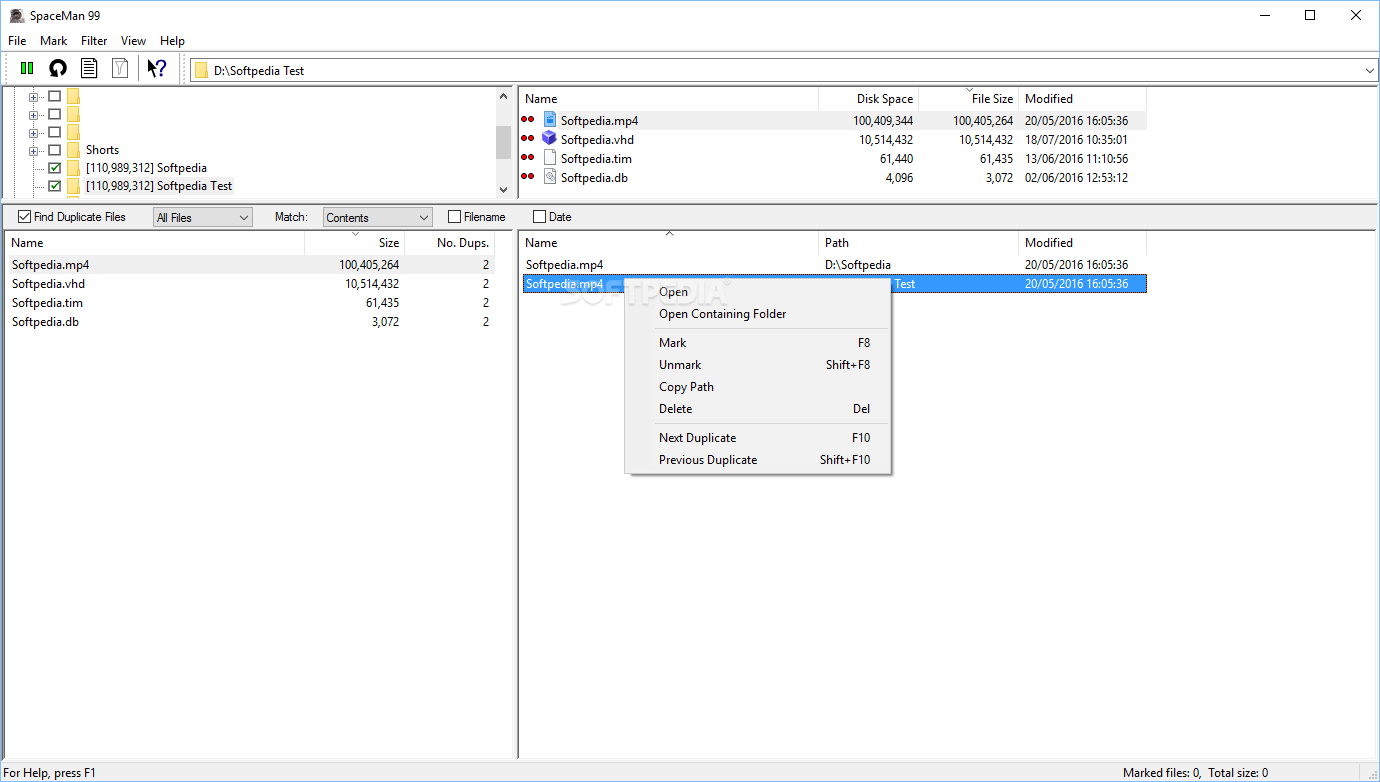The height and width of the screenshot is (782, 1380).
Task: Click the green pause scan icon
Action: [27, 69]
